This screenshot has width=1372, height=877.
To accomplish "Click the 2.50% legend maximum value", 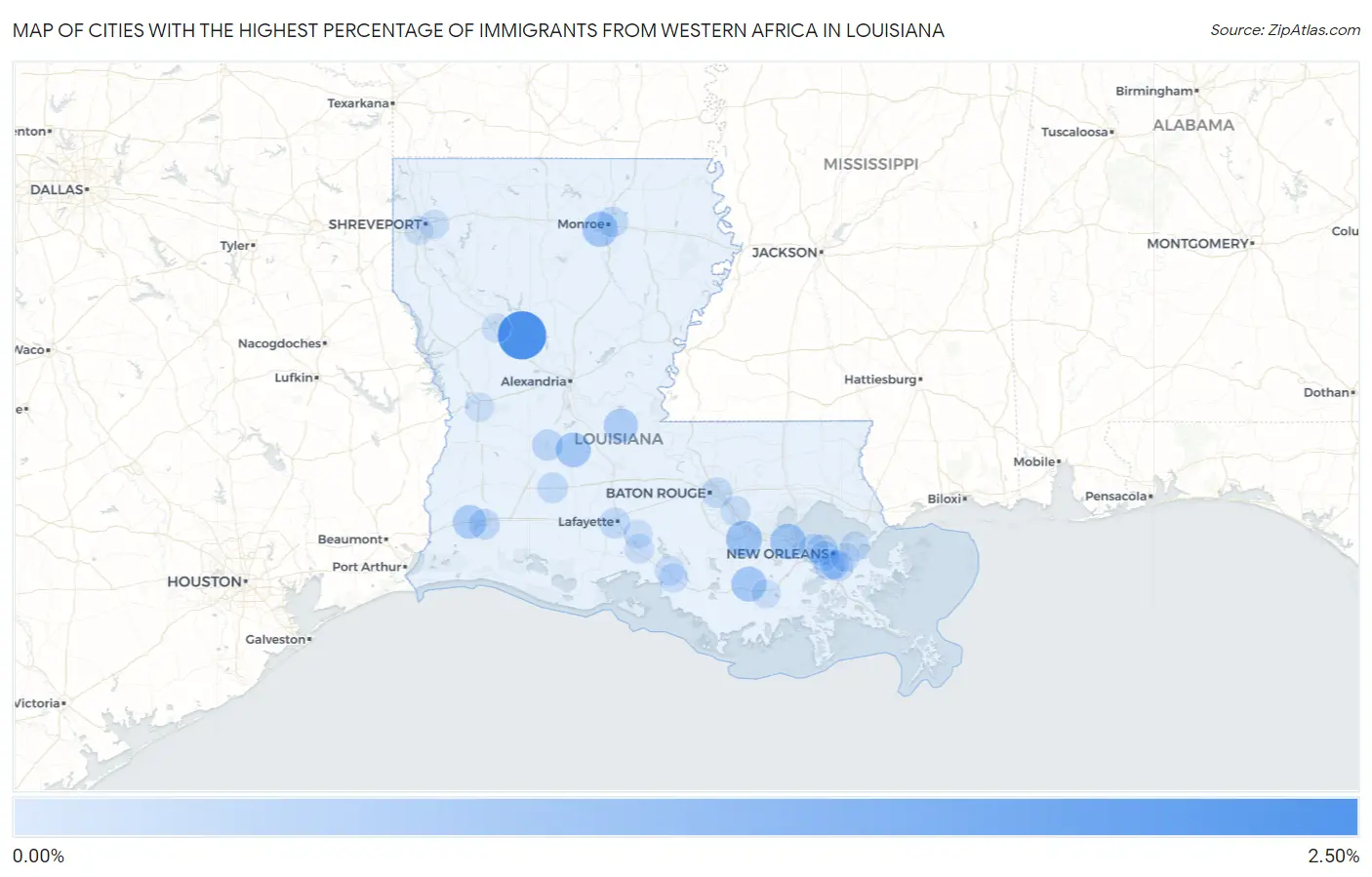I will click(1333, 857).
